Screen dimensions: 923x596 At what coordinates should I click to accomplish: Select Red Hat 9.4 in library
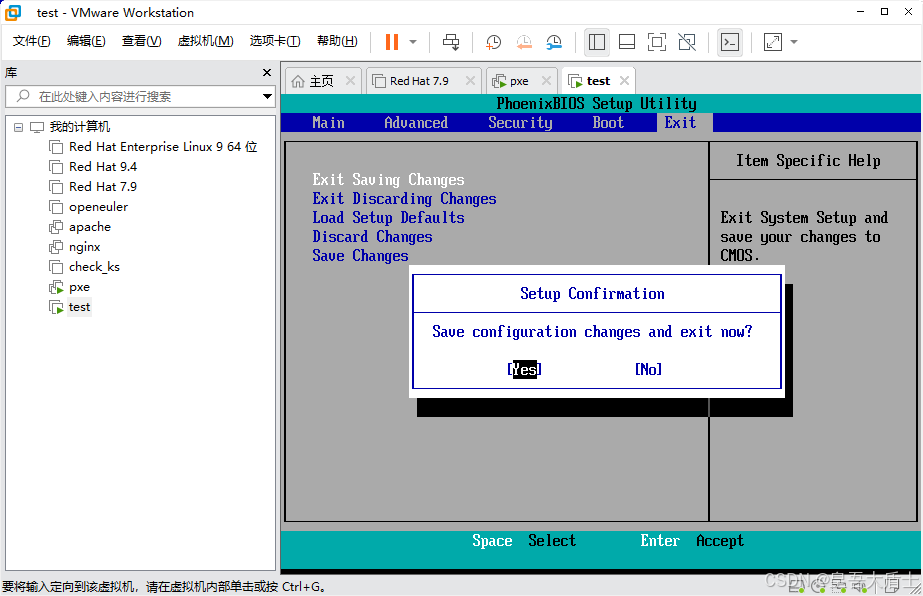103,167
